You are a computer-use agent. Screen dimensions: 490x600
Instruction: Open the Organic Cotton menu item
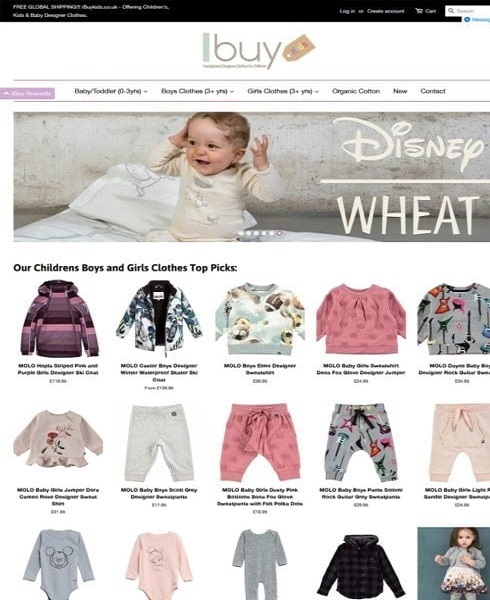coord(356,91)
